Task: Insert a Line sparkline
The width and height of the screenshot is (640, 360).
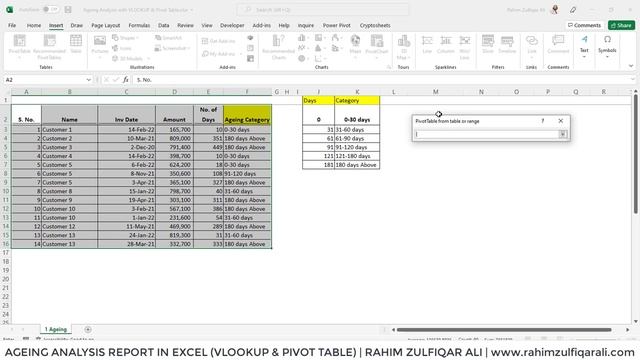Action: (x=427, y=44)
